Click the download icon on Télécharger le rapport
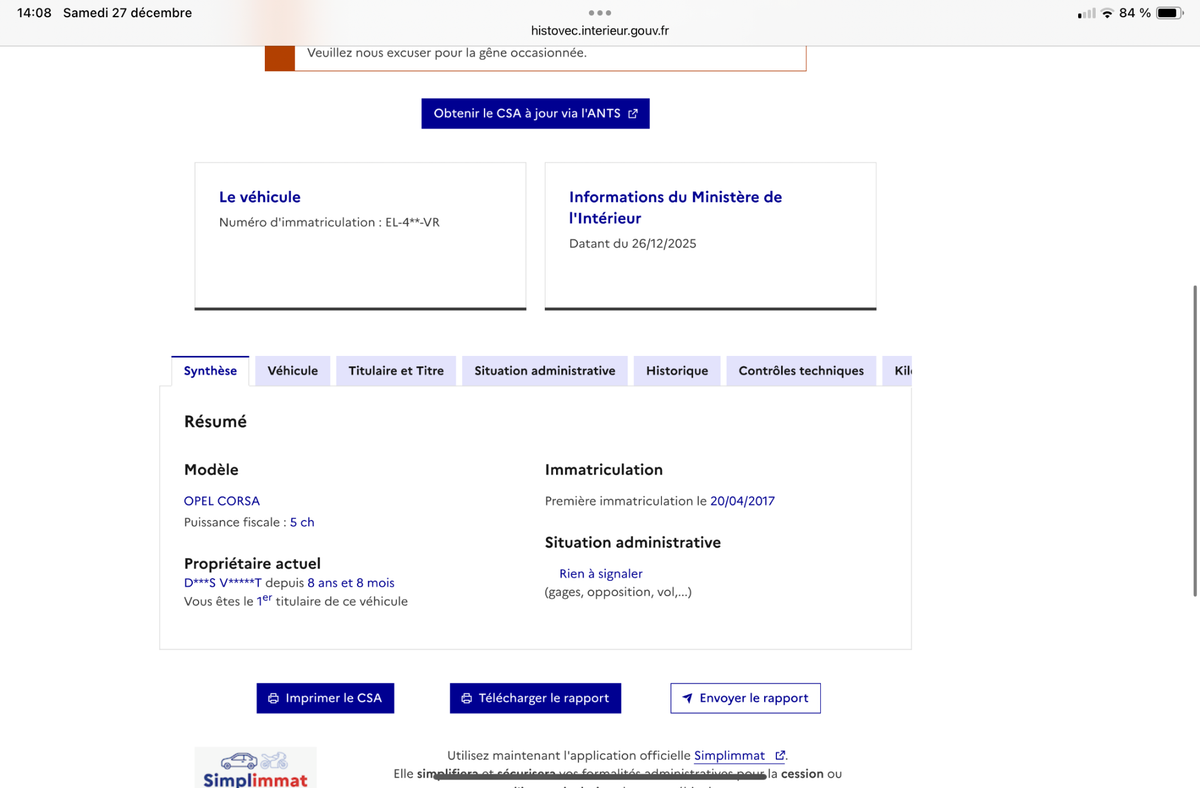Viewport: 1200px width, 788px height. (466, 697)
